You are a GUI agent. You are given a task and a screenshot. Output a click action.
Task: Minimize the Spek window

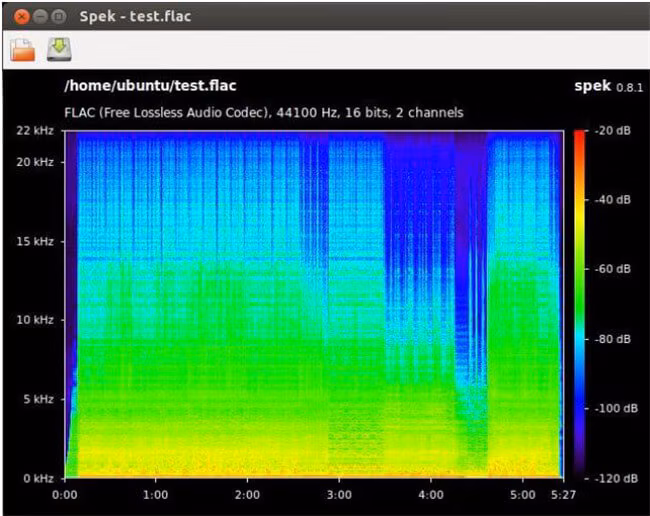coord(40,17)
